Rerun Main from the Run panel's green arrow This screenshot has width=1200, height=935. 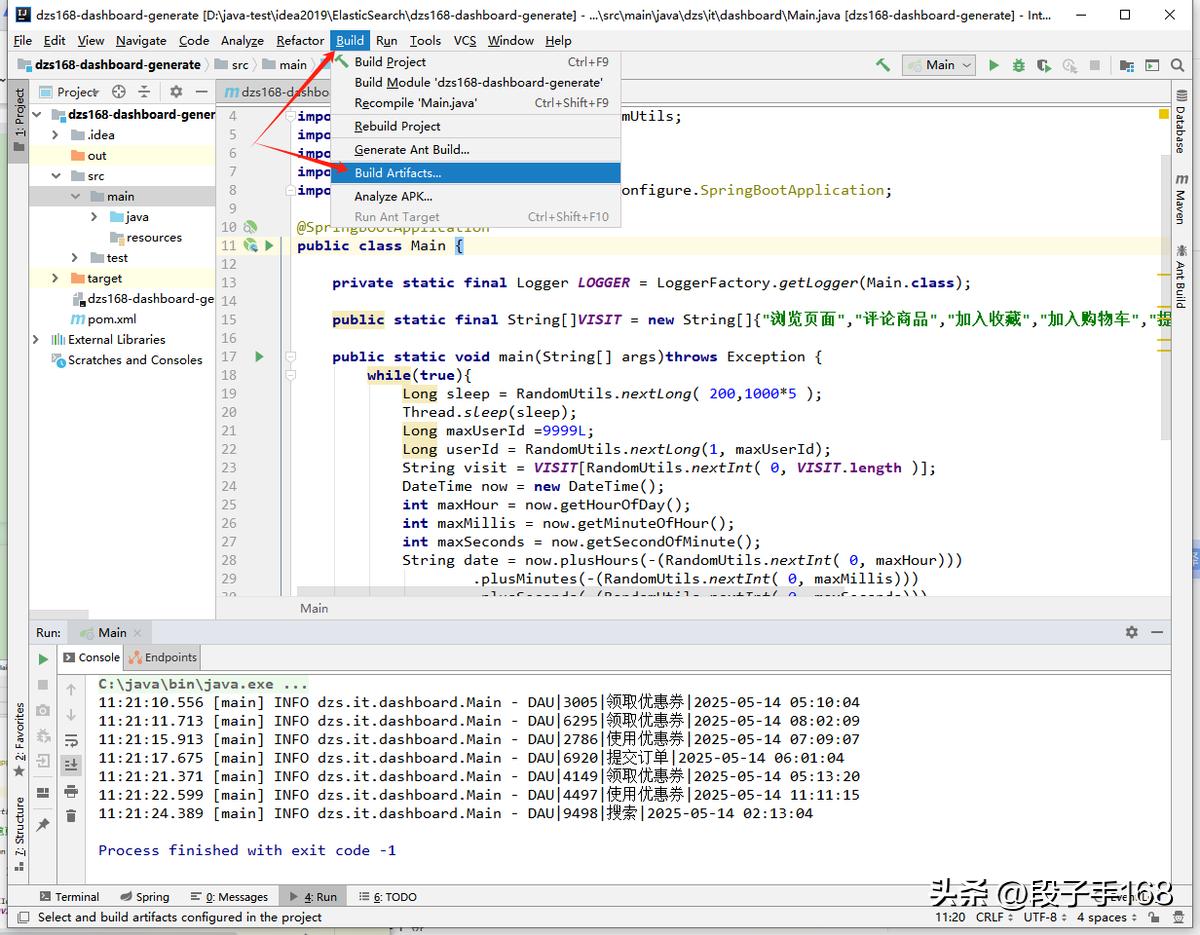tap(43, 659)
